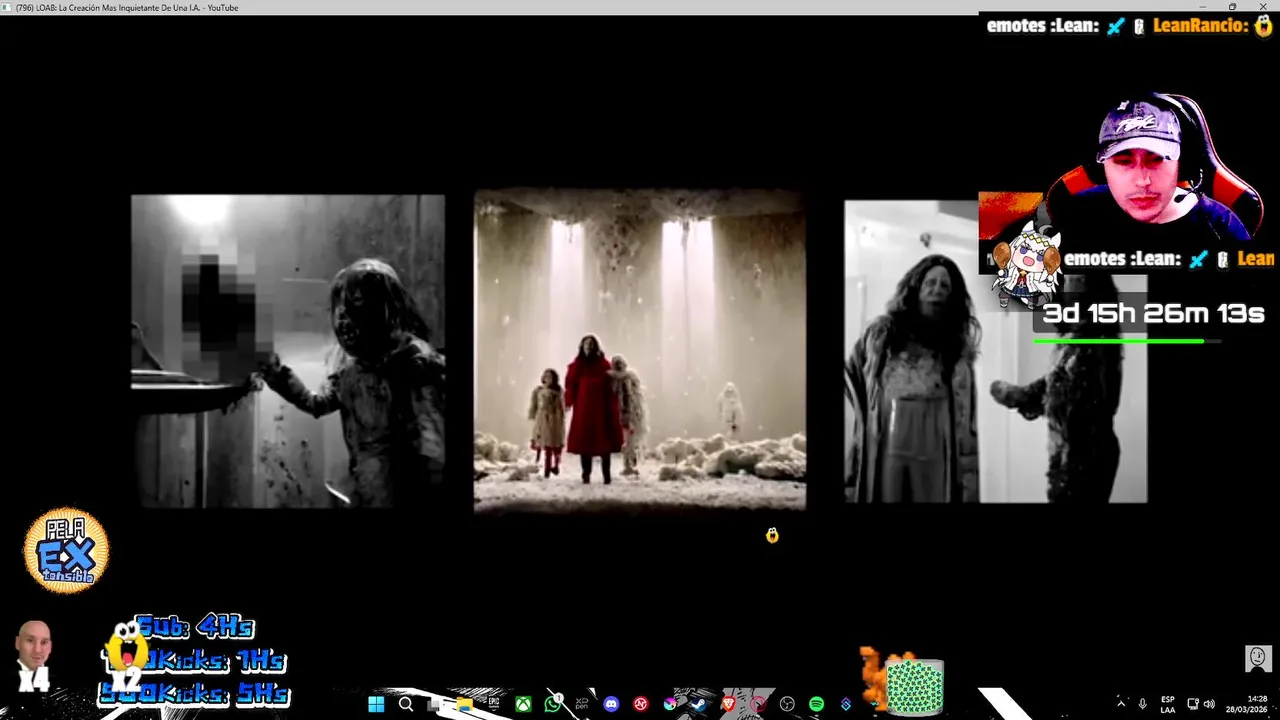Open the Xbox app icon
The image size is (1280, 720).
pos(523,704)
